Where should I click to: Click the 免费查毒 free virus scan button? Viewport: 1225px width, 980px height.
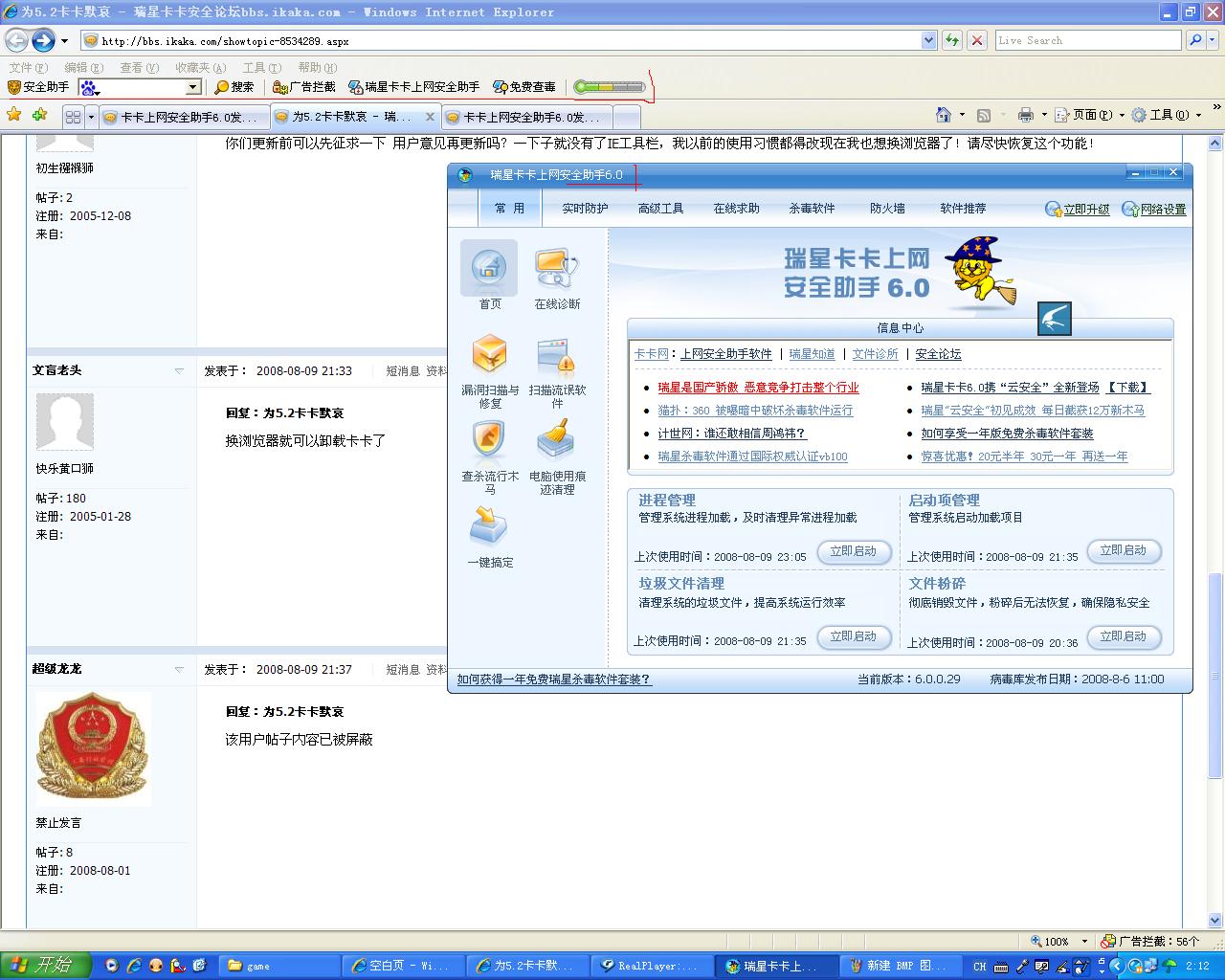(524, 87)
